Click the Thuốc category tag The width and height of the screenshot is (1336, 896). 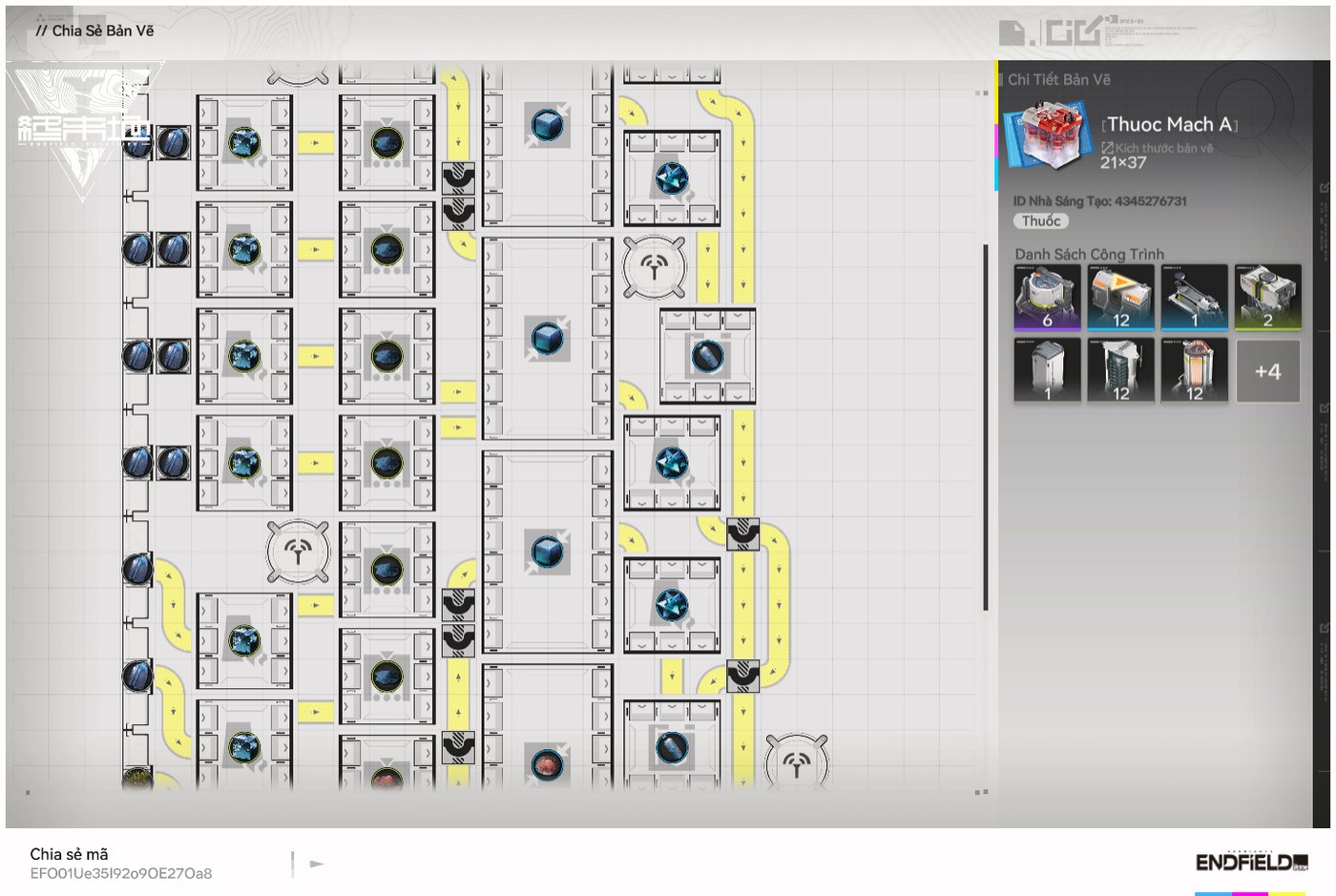[x=1040, y=221]
